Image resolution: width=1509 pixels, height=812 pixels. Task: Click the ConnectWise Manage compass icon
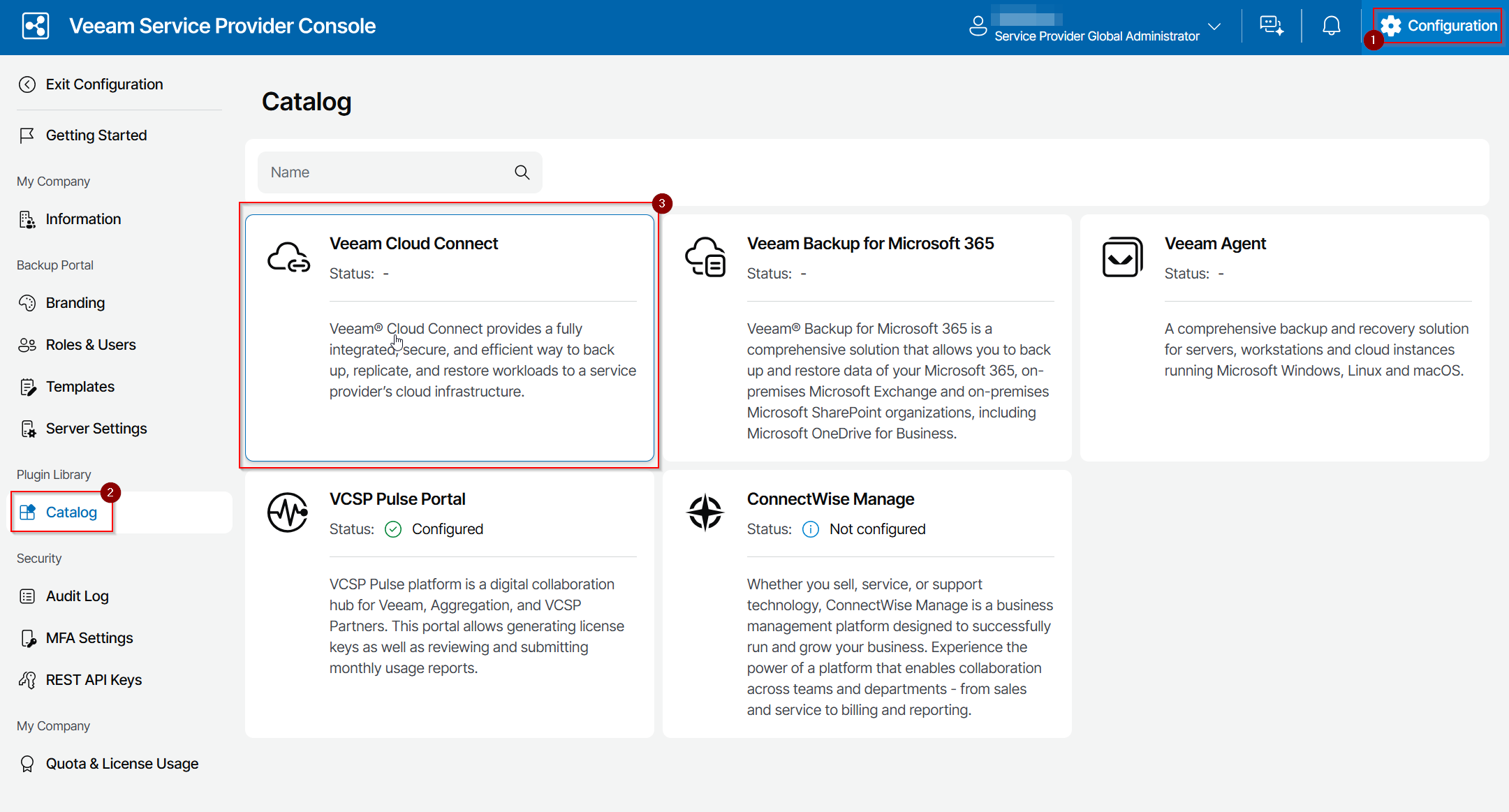(705, 512)
